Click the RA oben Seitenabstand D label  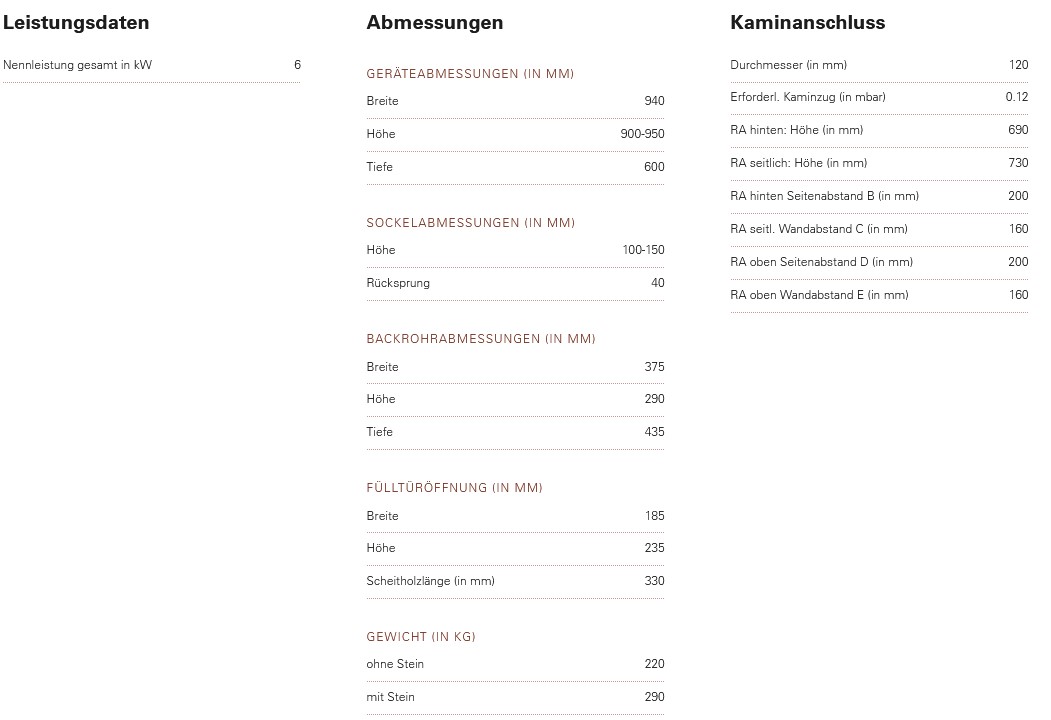821,262
